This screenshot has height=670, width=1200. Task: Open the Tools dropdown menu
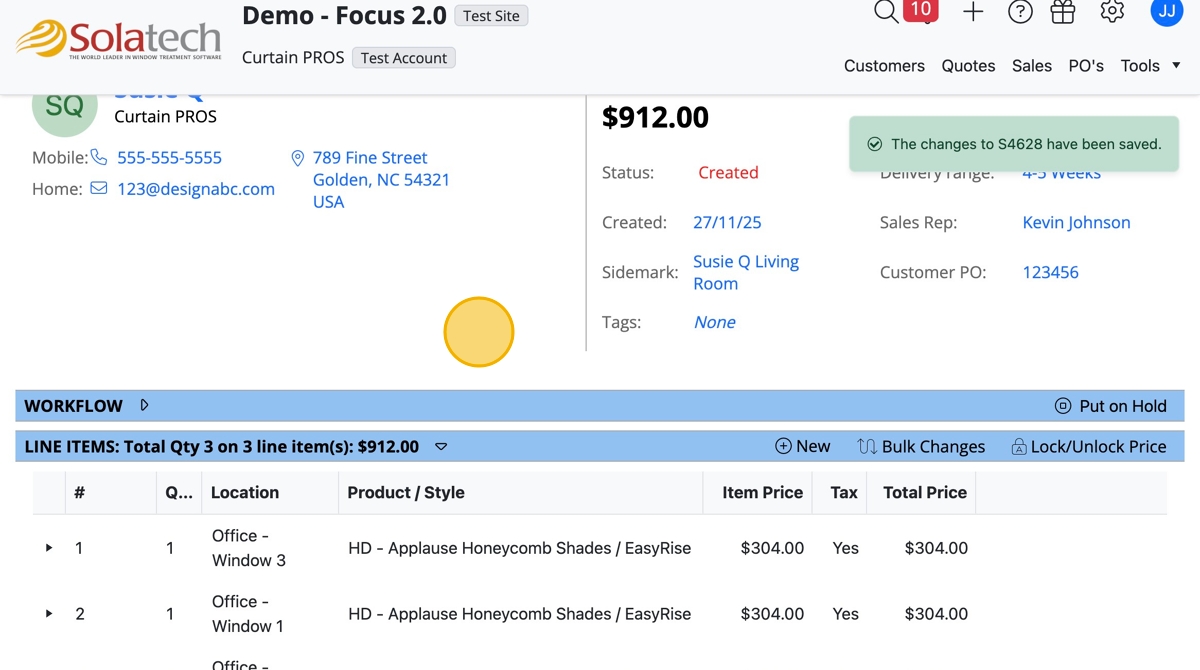tap(1150, 66)
